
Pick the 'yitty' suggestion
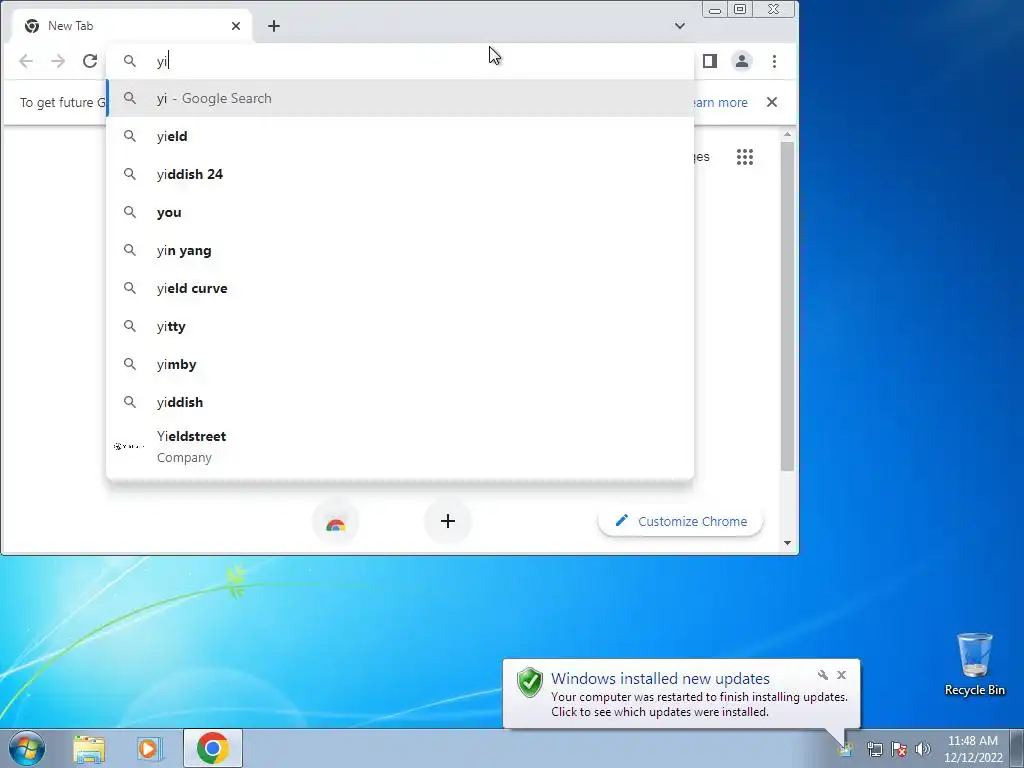400,326
